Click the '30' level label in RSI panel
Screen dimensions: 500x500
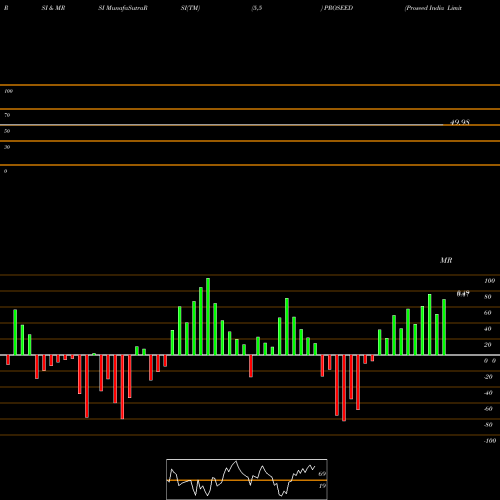[x=7, y=147]
